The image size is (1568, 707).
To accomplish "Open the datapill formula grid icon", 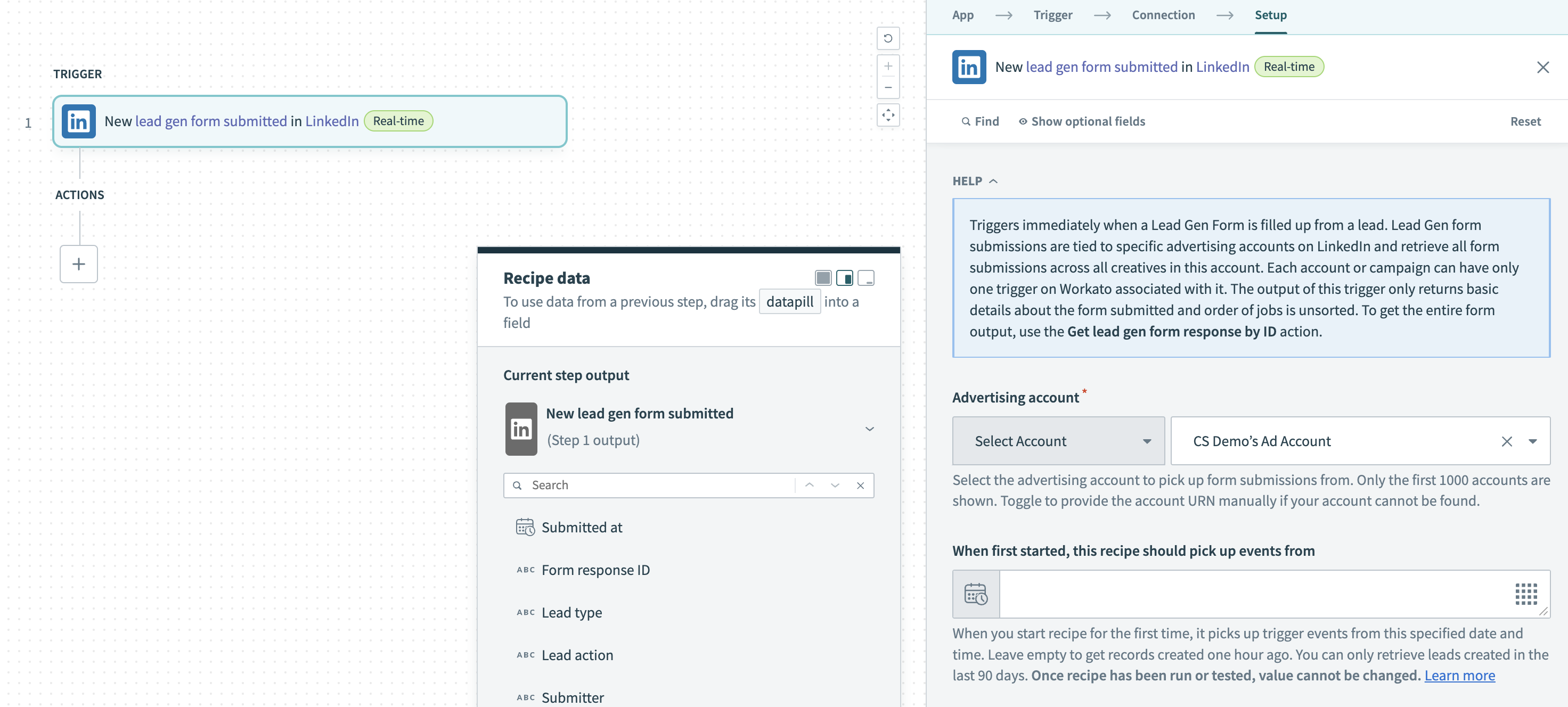I will click(x=1525, y=594).
